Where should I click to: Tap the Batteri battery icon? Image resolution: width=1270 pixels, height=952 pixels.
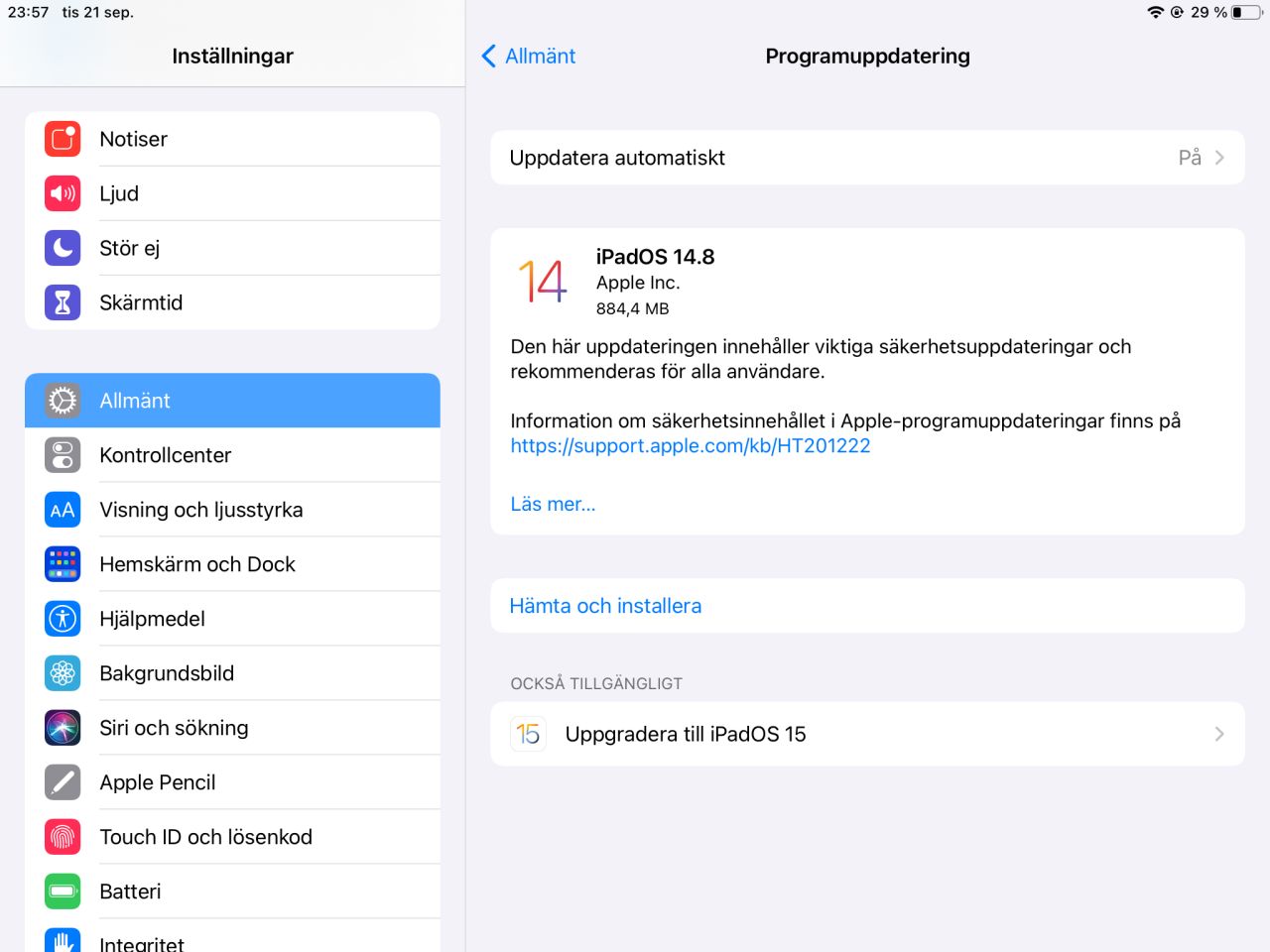pyautogui.click(x=63, y=892)
